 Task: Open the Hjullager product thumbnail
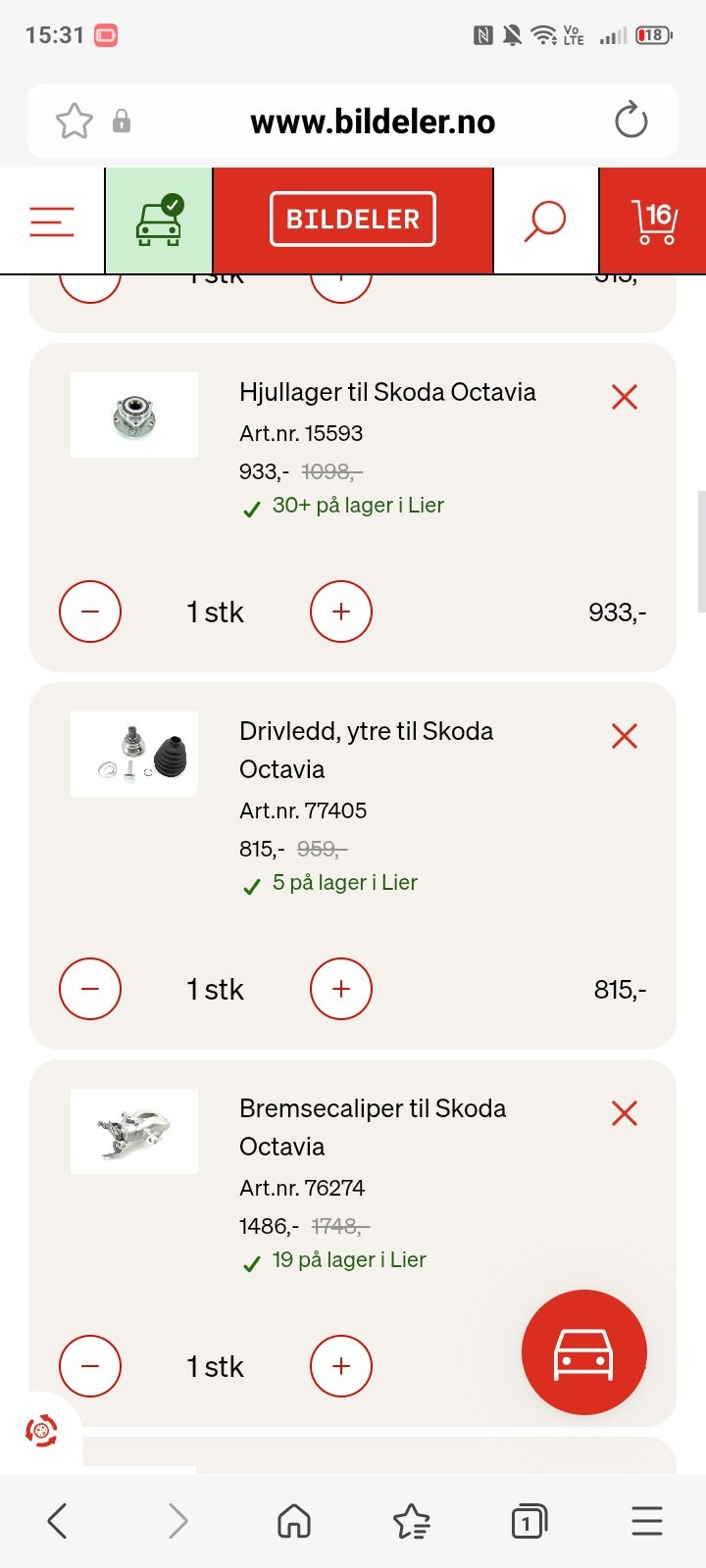134,416
